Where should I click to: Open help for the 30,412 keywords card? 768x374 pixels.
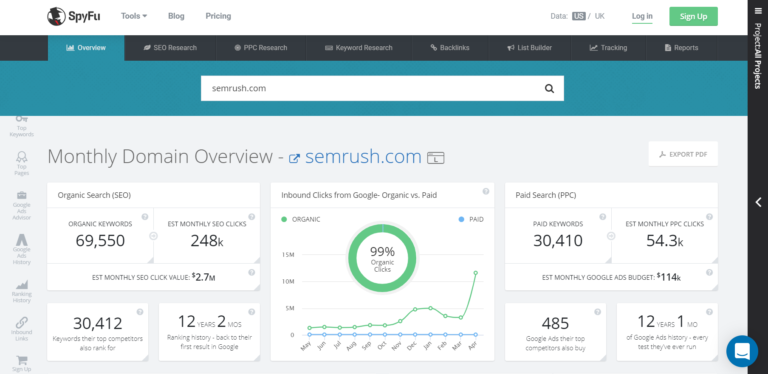coord(140,312)
